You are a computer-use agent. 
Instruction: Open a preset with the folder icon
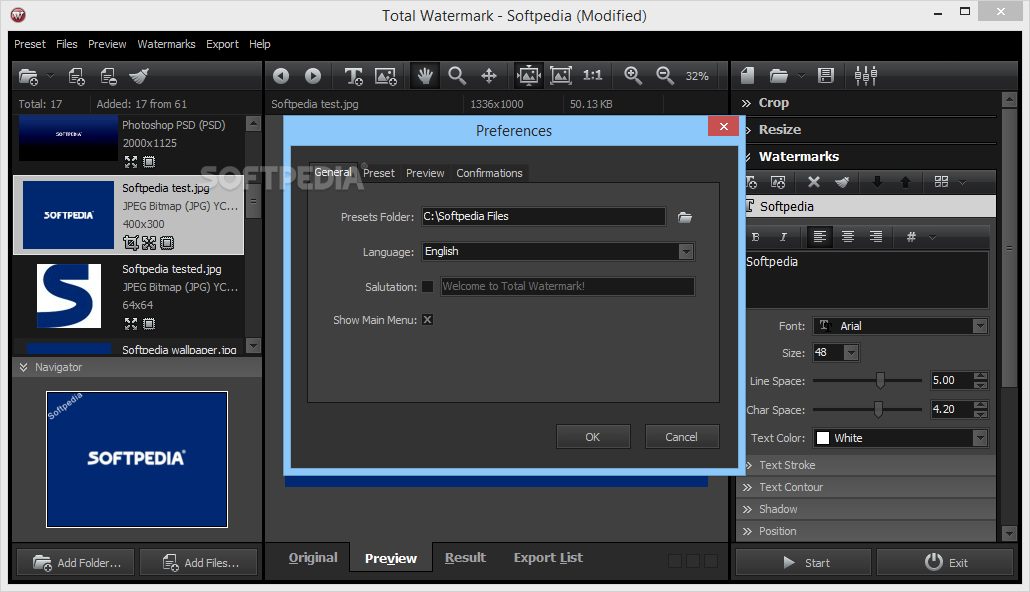tap(778, 76)
